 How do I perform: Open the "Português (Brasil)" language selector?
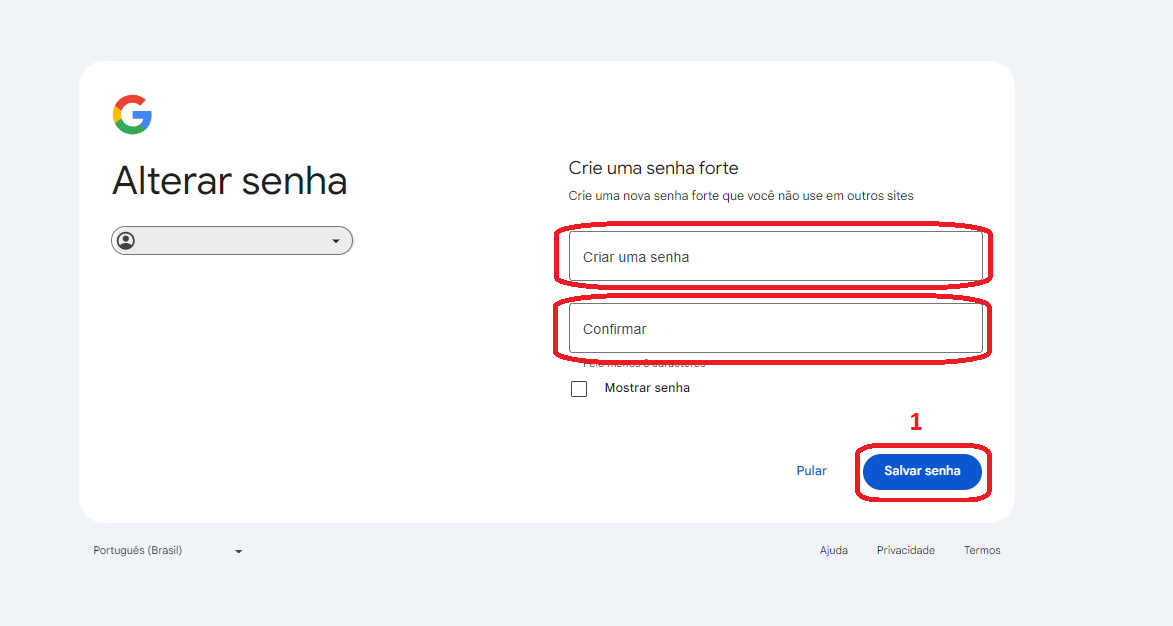pos(138,550)
